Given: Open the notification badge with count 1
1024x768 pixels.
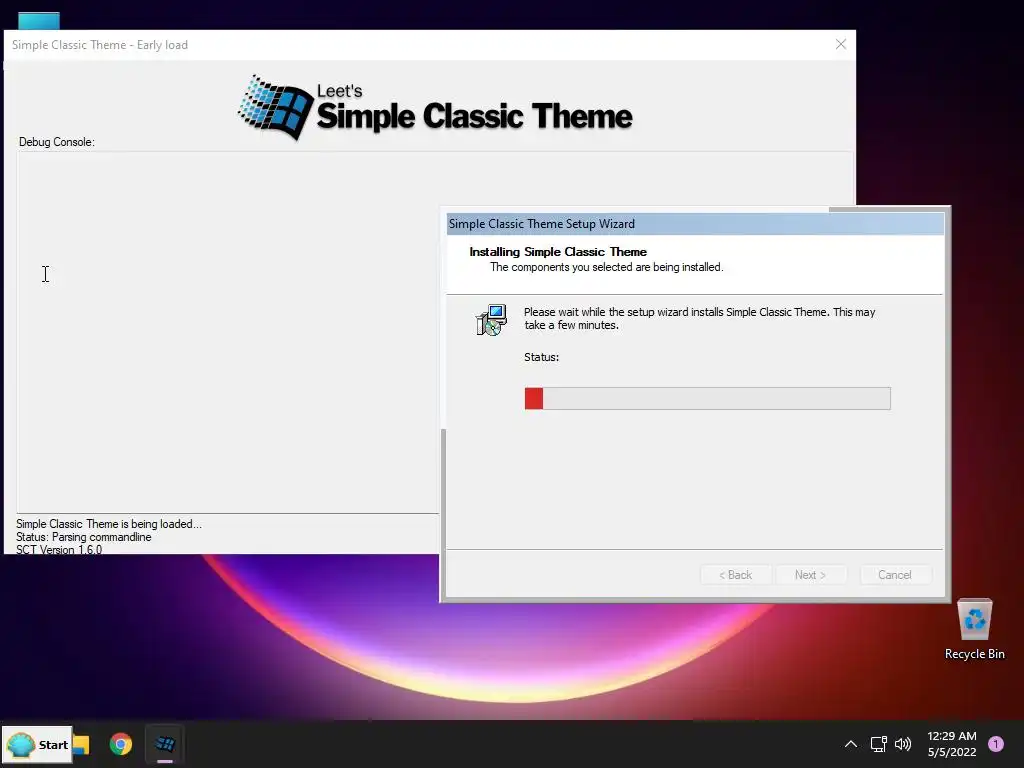Looking at the screenshot, I should (996, 744).
